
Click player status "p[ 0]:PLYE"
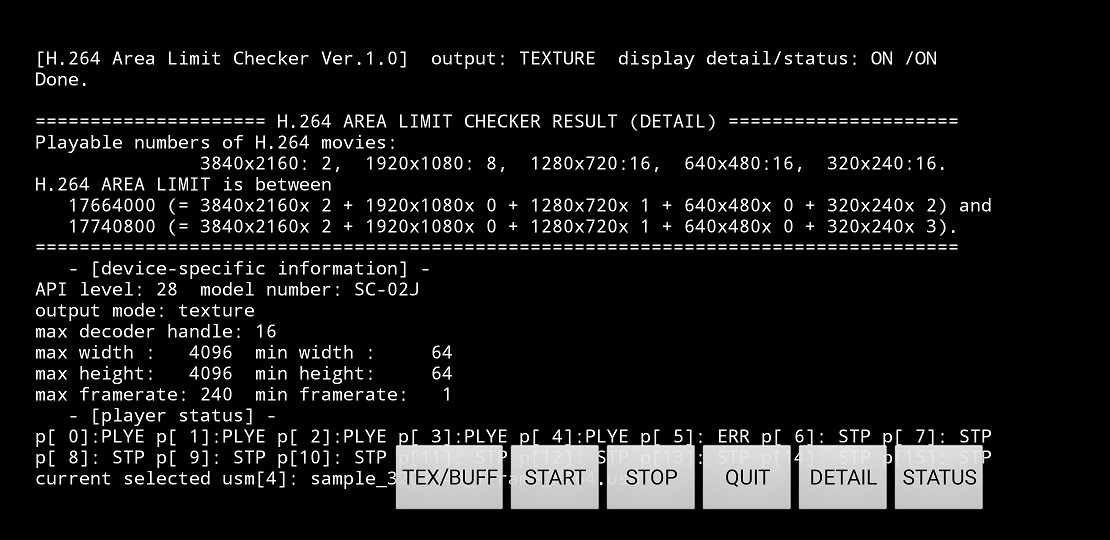(90, 437)
